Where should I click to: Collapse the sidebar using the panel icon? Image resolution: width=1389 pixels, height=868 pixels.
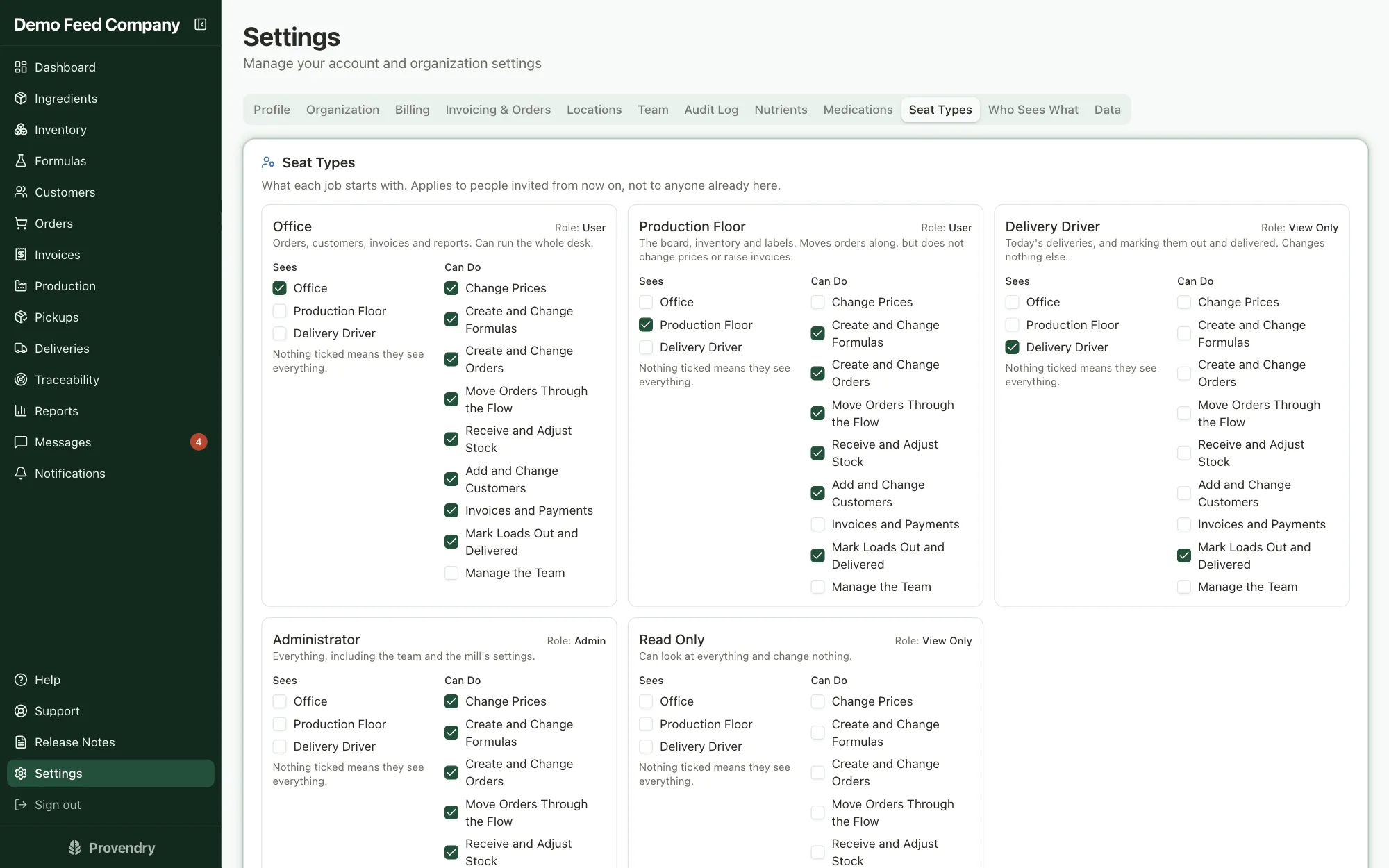tap(201, 25)
